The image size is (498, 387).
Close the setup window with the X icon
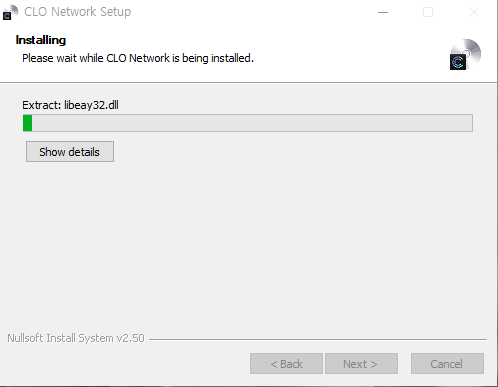click(x=474, y=12)
